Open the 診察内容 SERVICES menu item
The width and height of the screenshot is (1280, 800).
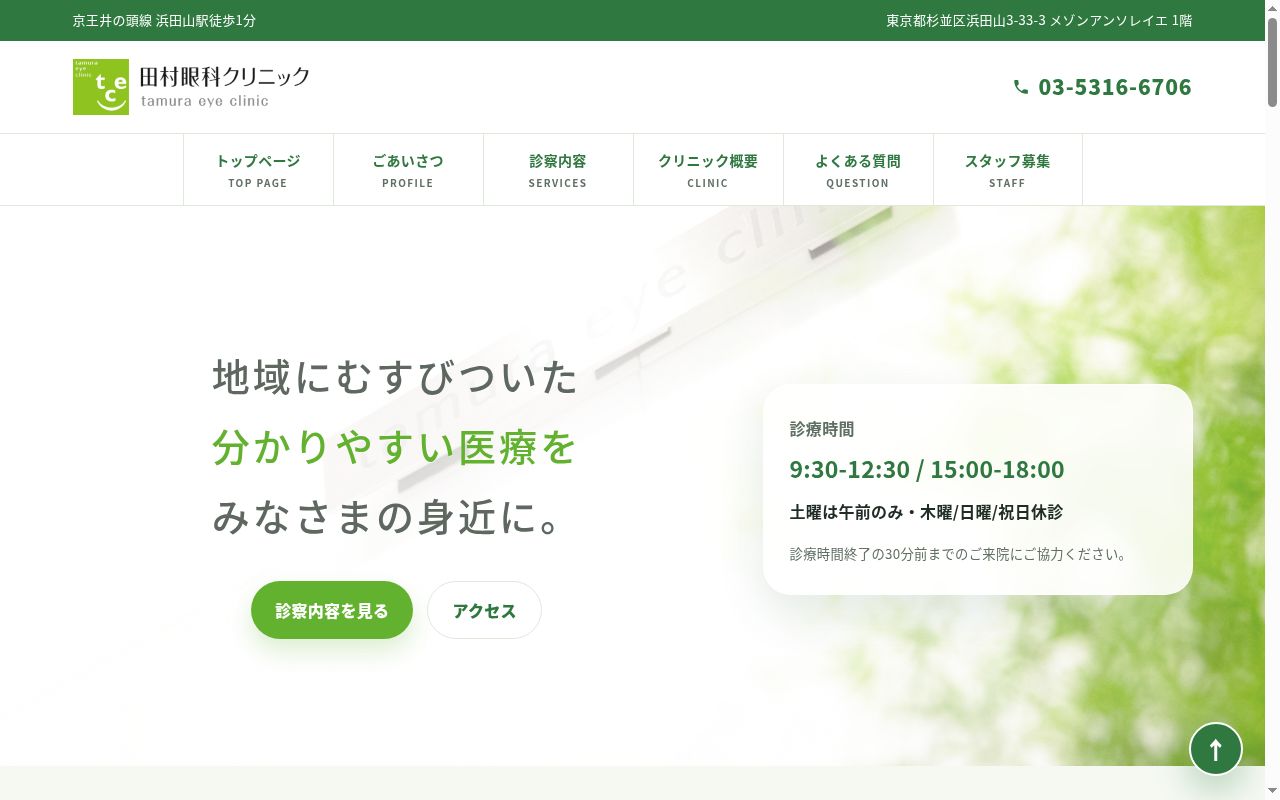(x=558, y=170)
